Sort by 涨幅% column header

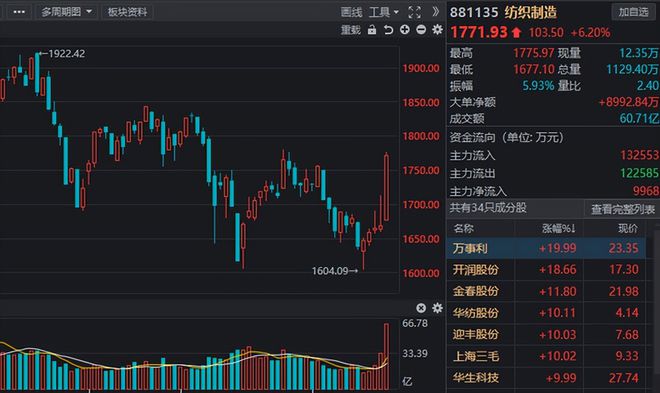(x=558, y=228)
